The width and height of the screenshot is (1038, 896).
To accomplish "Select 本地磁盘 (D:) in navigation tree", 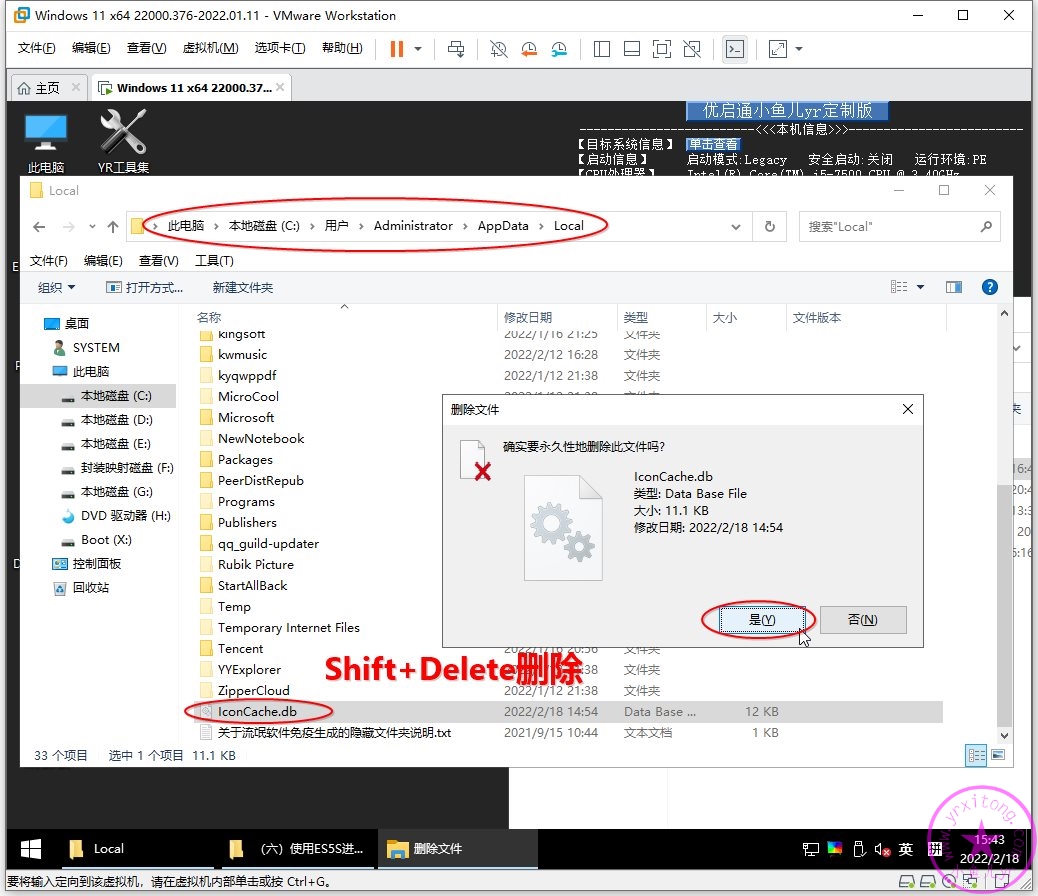I will pyautogui.click(x=107, y=420).
